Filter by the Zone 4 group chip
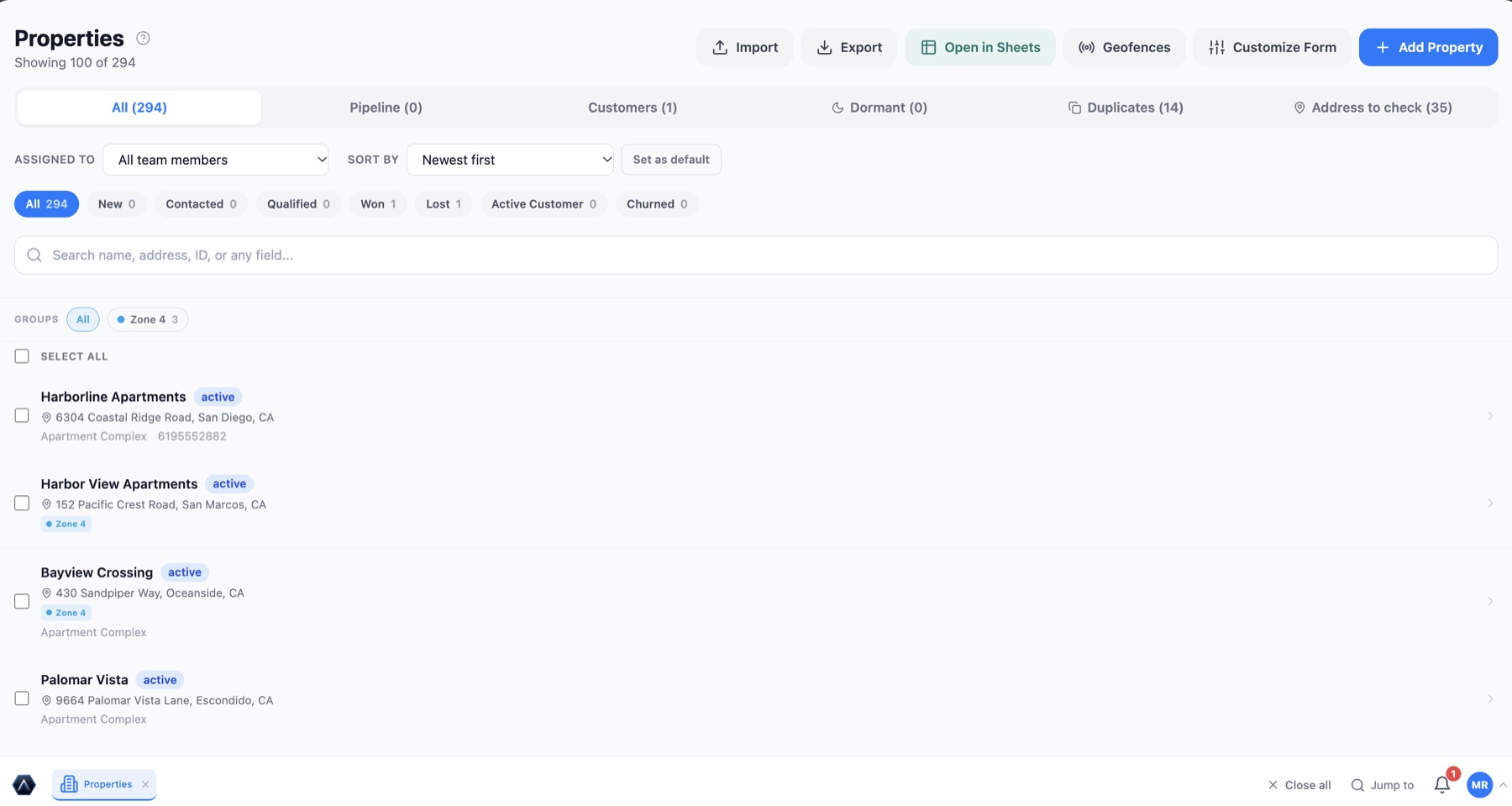 tap(148, 319)
